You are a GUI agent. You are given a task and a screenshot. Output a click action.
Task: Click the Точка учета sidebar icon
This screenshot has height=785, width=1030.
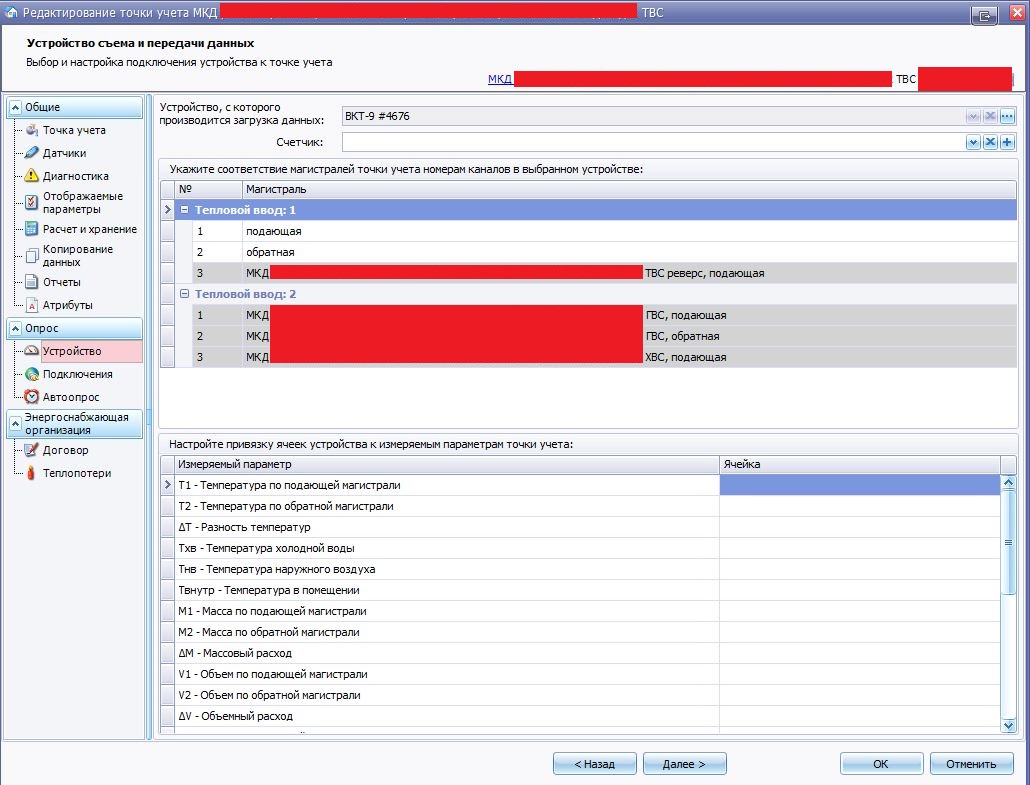[32, 130]
